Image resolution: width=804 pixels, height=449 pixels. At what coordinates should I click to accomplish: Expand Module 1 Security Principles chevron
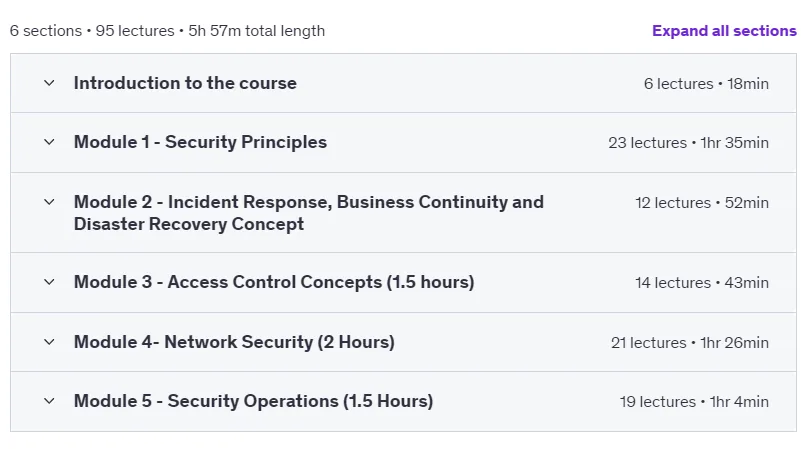(49, 142)
